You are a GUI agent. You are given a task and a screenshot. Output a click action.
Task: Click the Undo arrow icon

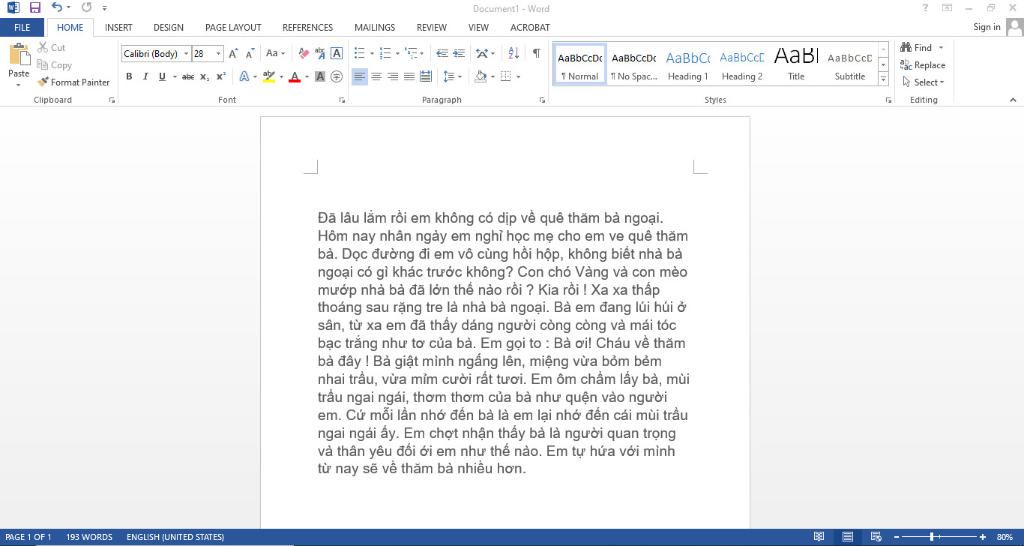[x=57, y=8]
